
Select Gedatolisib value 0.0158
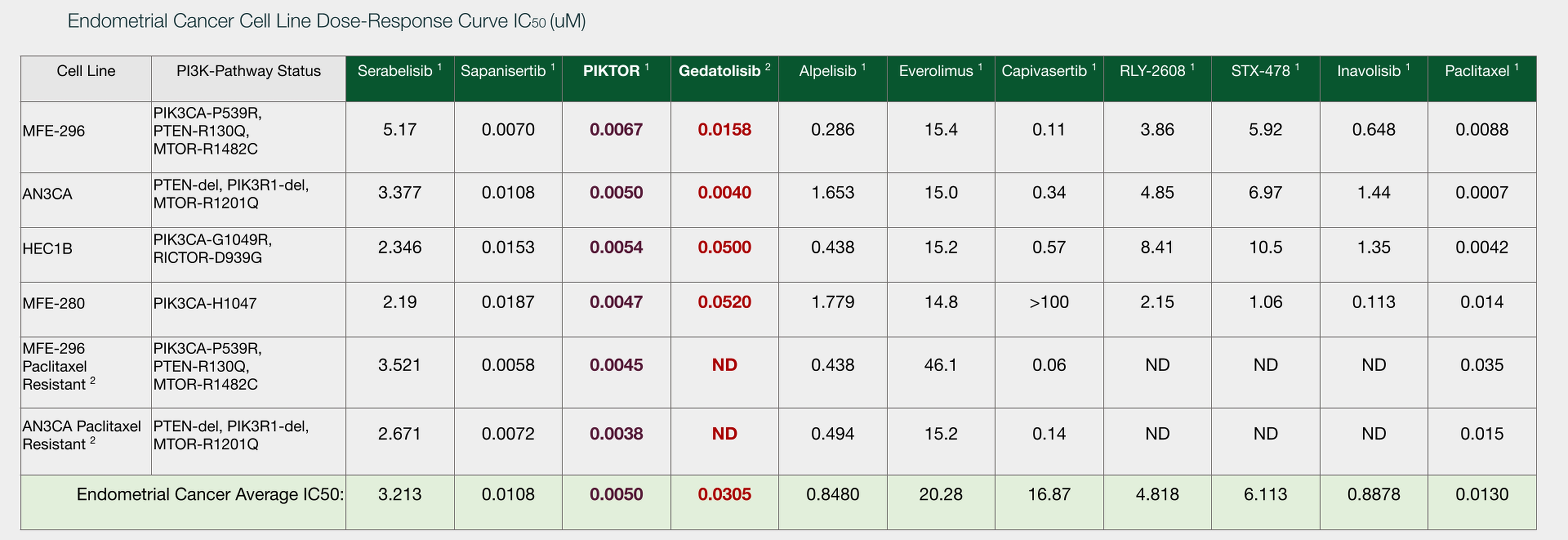click(x=724, y=130)
